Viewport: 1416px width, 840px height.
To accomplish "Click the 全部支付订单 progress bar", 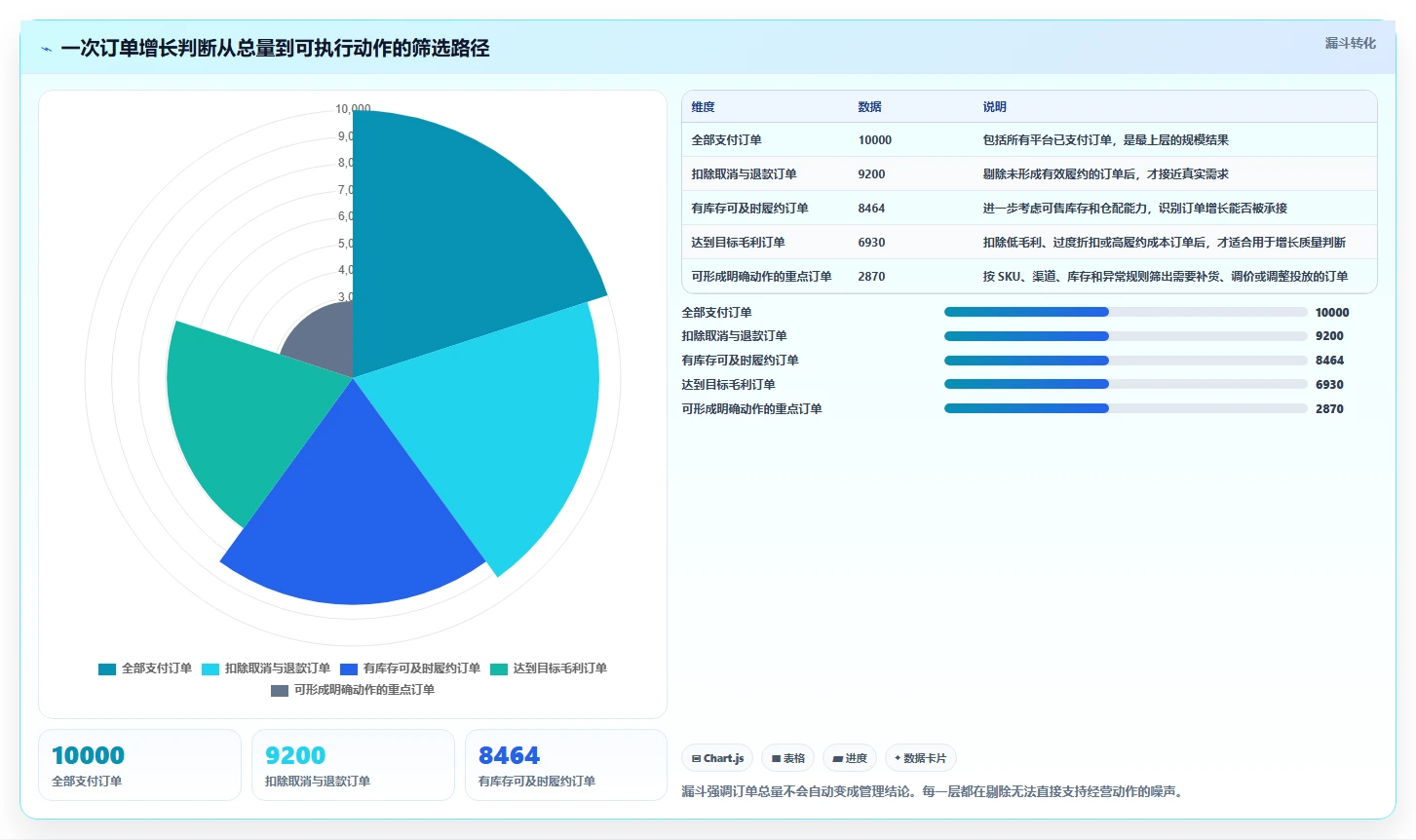I will (x=1126, y=312).
